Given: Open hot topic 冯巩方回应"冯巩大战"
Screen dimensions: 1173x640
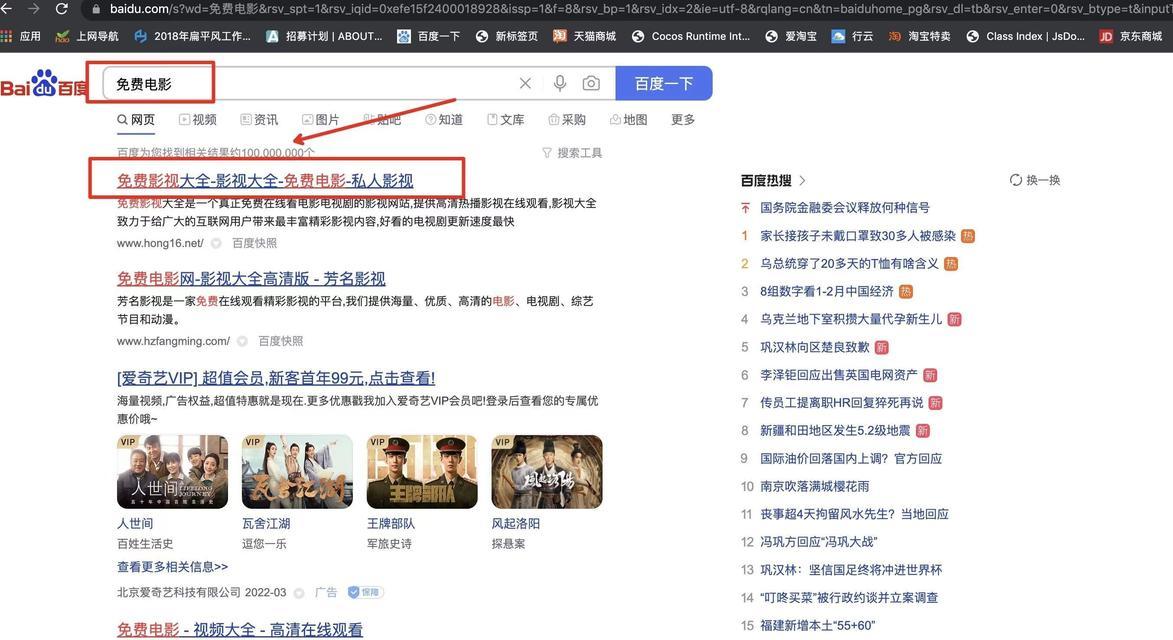Looking at the screenshot, I should [x=818, y=542].
